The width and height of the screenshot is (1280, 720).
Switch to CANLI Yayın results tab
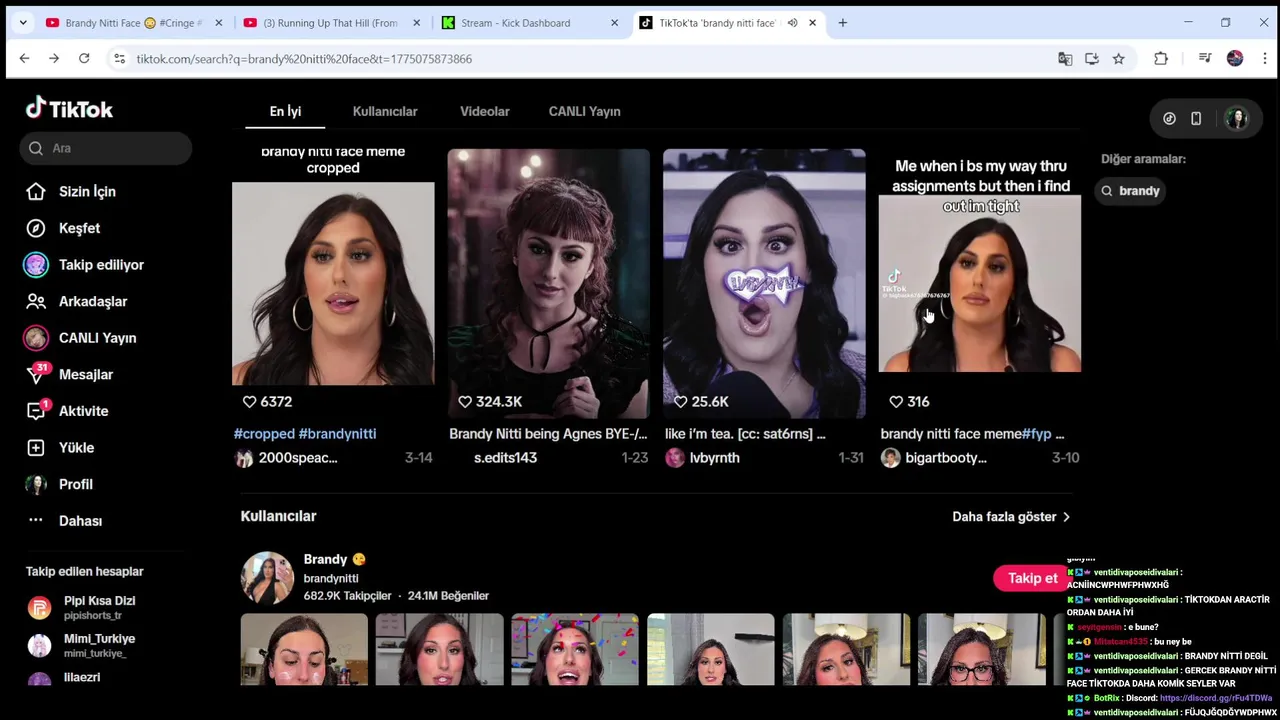(585, 111)
